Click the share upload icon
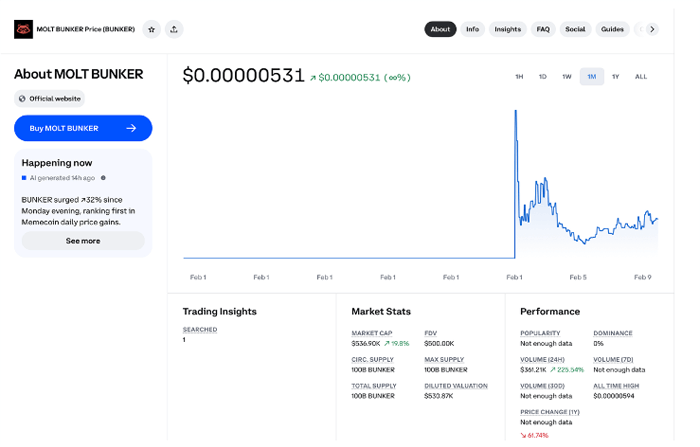 pos(174,29)
